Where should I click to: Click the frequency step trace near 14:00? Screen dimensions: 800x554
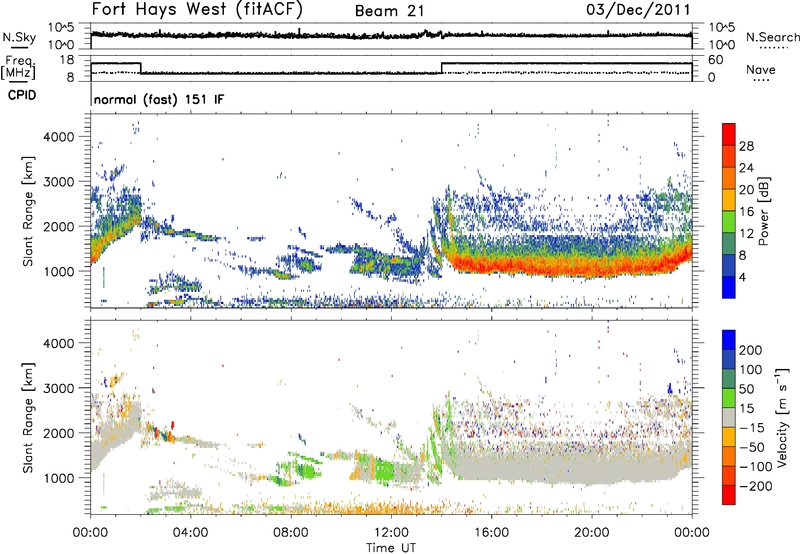pos(442,68)
